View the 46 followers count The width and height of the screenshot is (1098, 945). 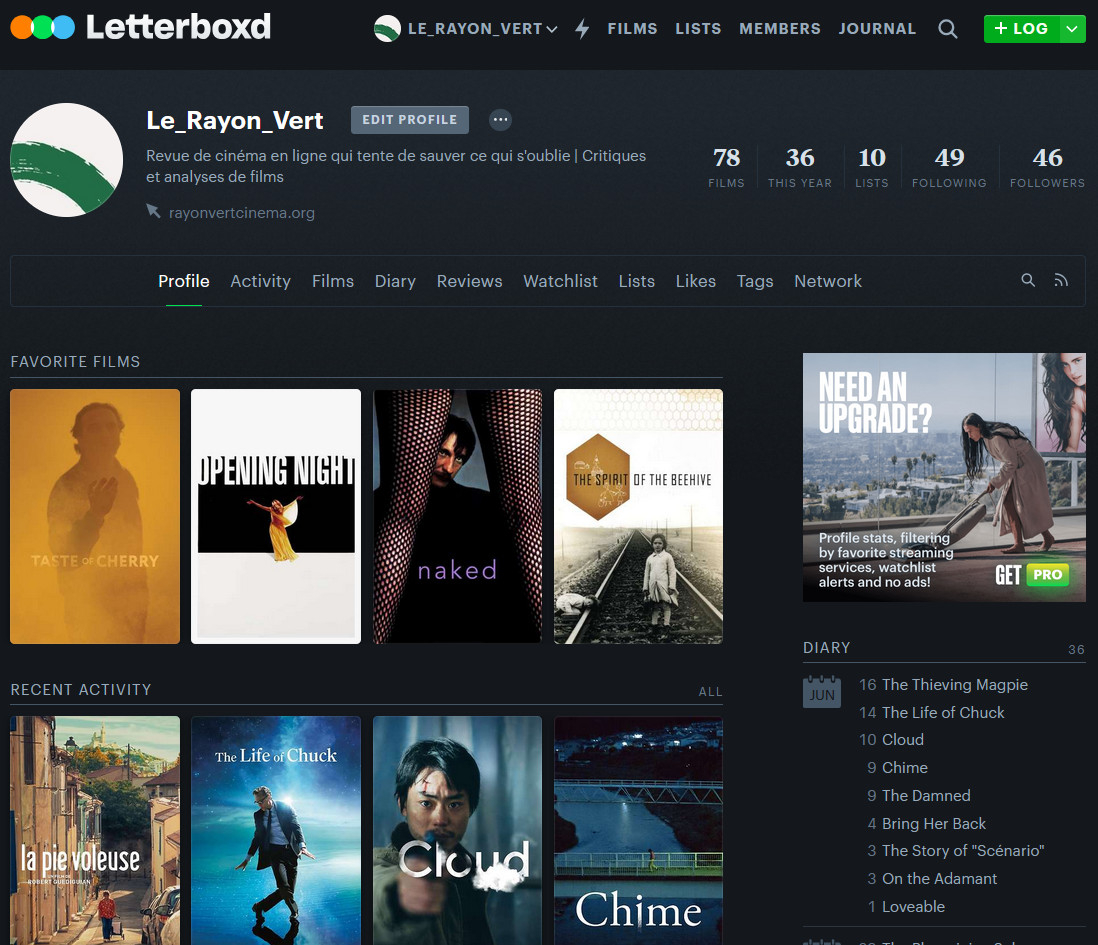click(1047, 167)
